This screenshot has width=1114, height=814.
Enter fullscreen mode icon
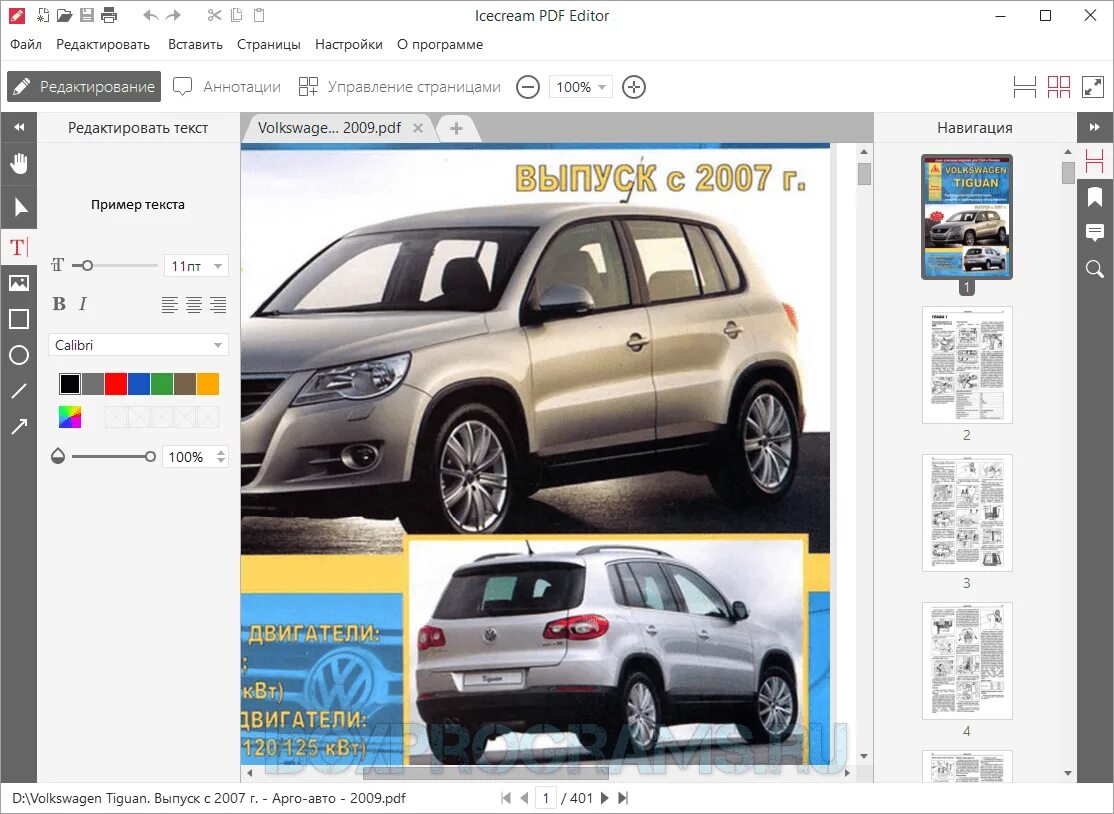1093,87
